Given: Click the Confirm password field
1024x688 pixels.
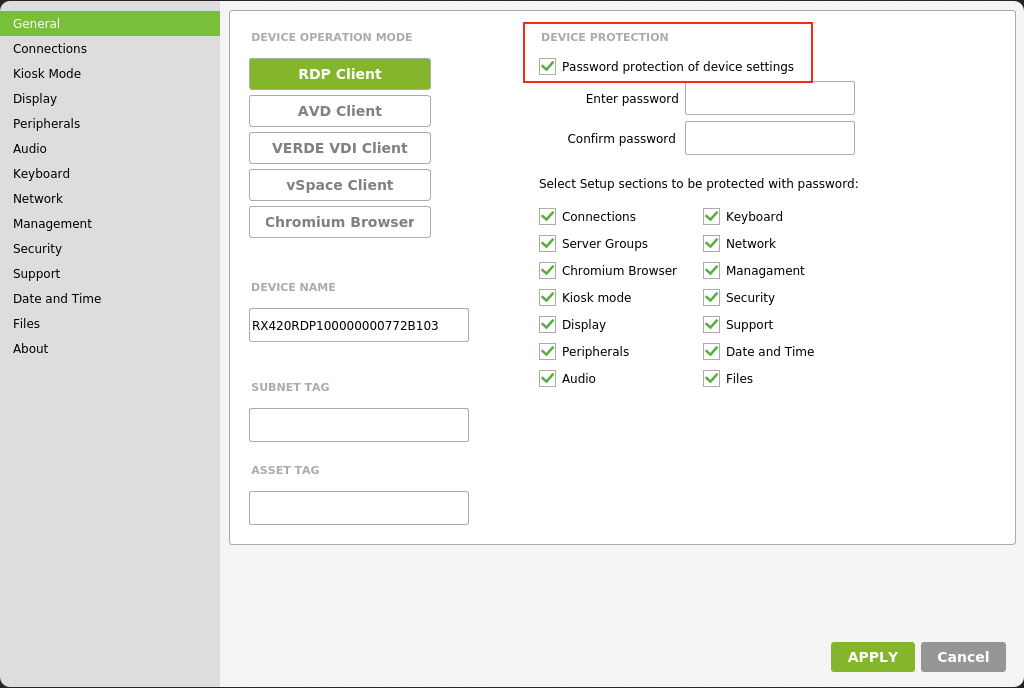Looking at the screenshot, I should [x=770, y=138].
